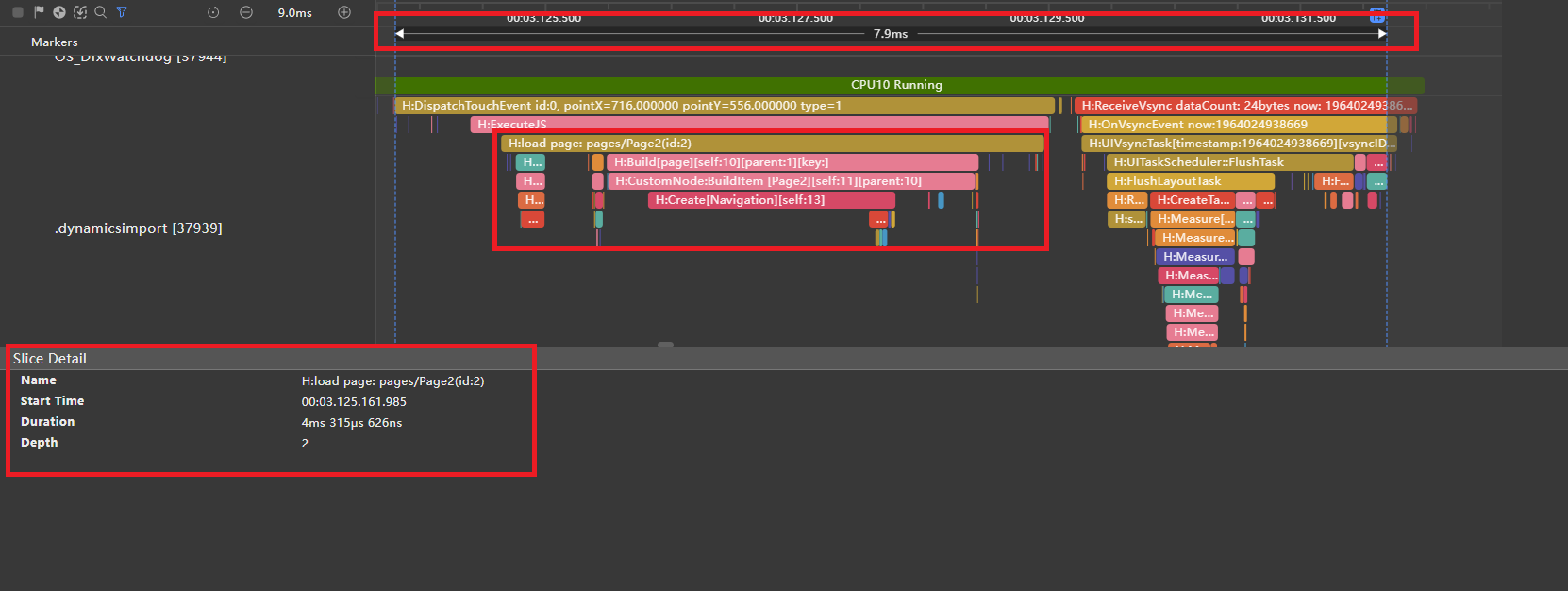Select the .dynamicsimport [37939] process row
This screenshot has height=591, width=1568.
[x=139, y=228]
